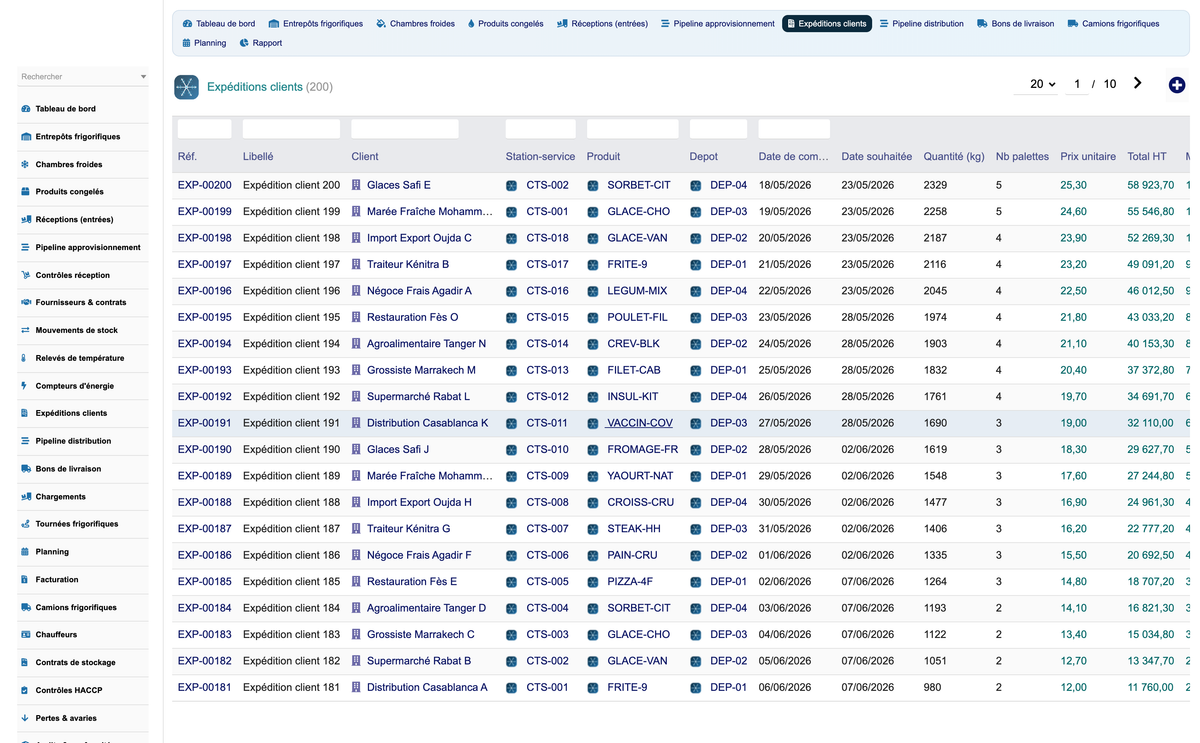Viewport: 1200px width, 743px height.
Task: Go to next page arrow
Action: [x=1137, y=84]
